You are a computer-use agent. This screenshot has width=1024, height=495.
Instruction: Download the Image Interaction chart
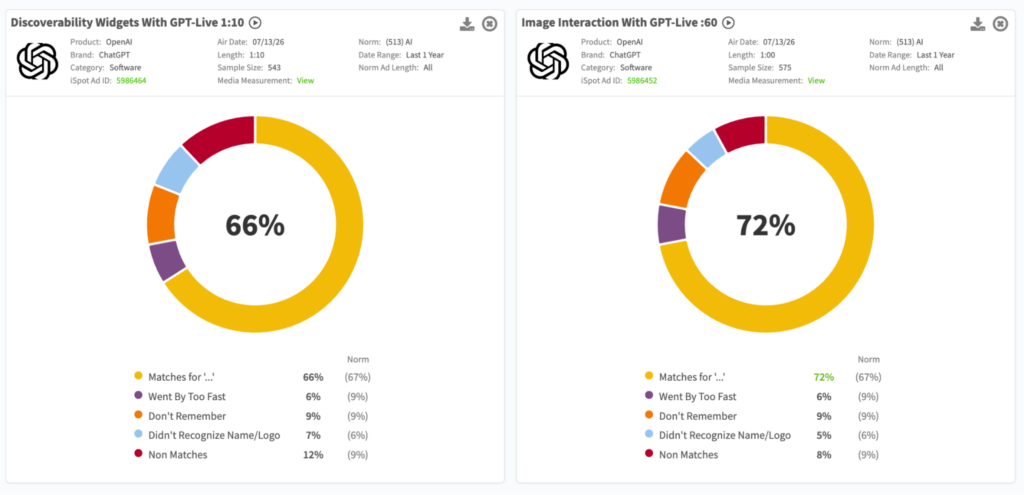[978, 24]
